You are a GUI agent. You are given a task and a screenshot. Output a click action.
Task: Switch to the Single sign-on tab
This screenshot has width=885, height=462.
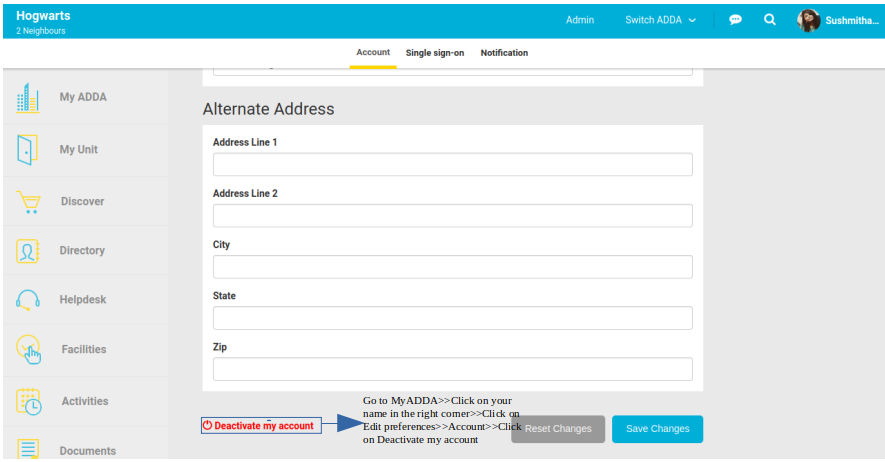coord(435,53)
